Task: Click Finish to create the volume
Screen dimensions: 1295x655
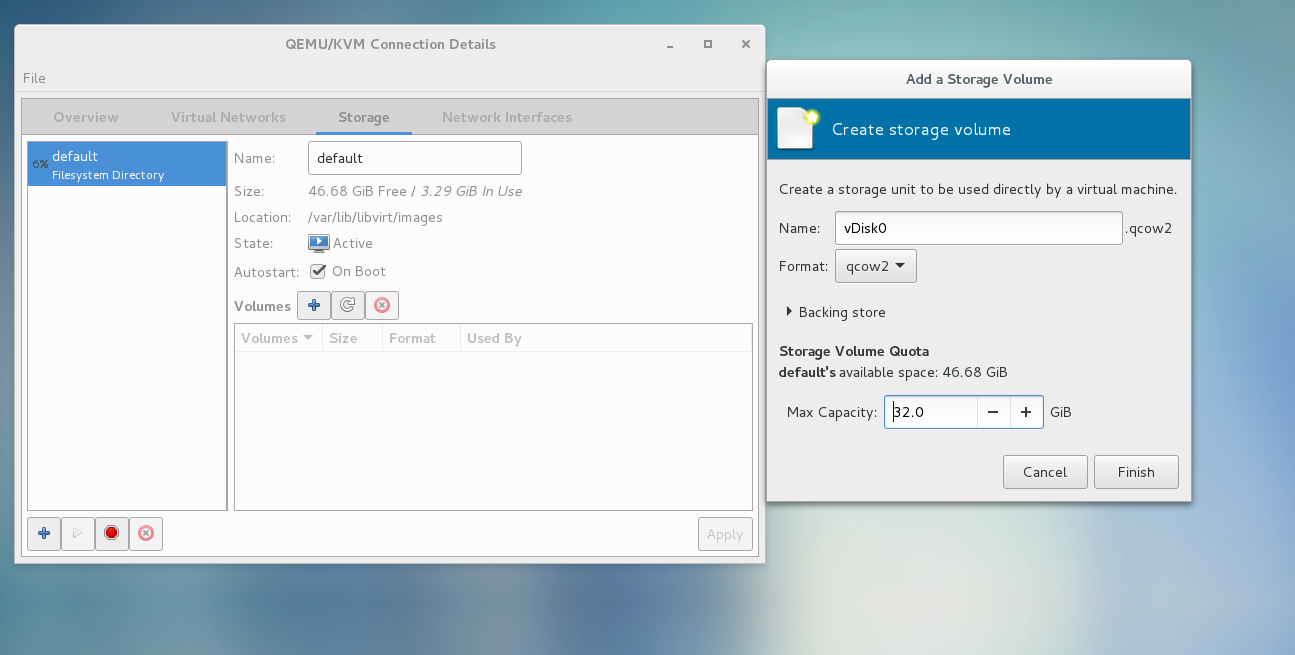Action: (x=1136, y=472)
